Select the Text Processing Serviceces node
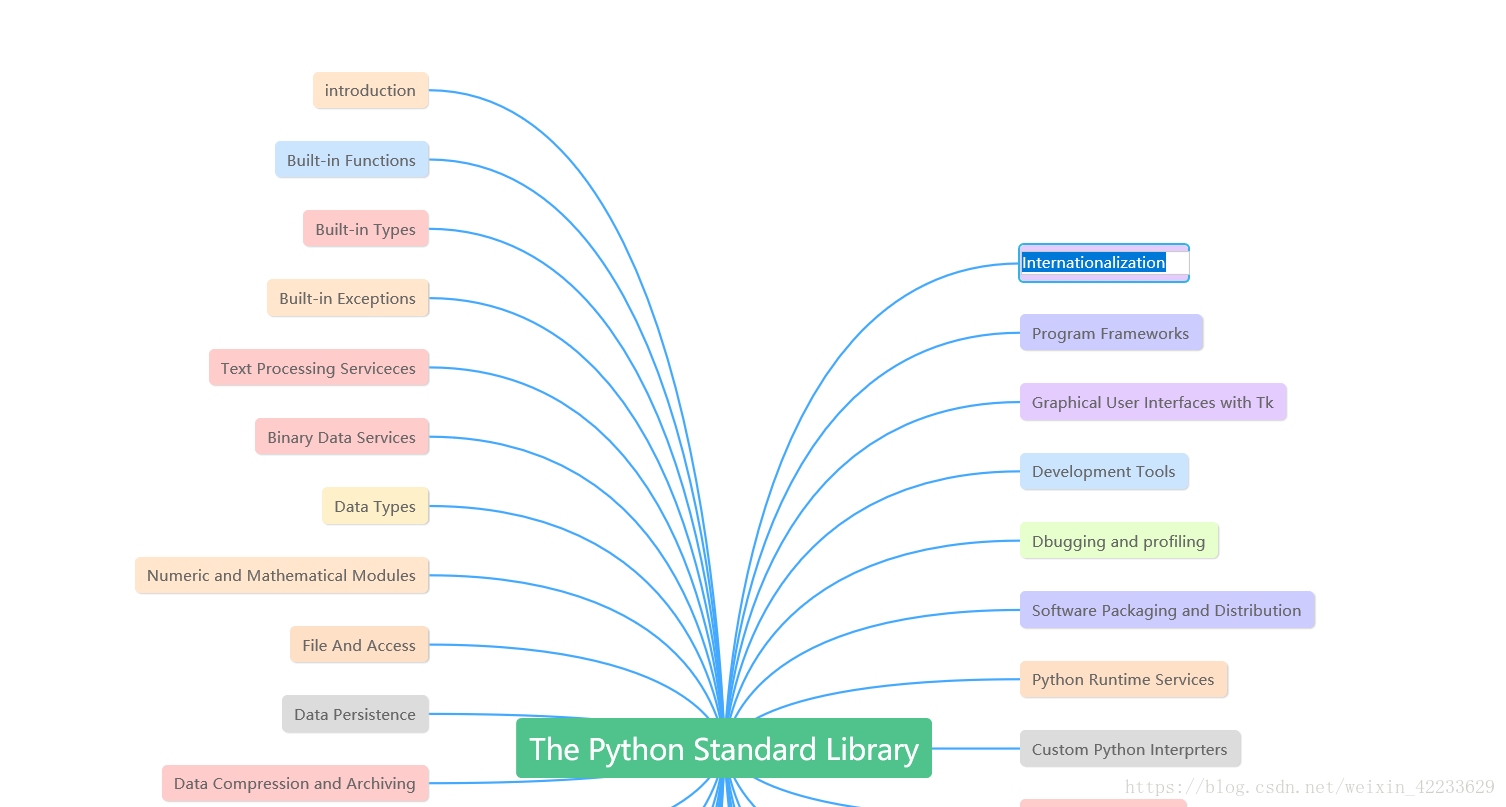The image size is (1506, 807). 319,368
